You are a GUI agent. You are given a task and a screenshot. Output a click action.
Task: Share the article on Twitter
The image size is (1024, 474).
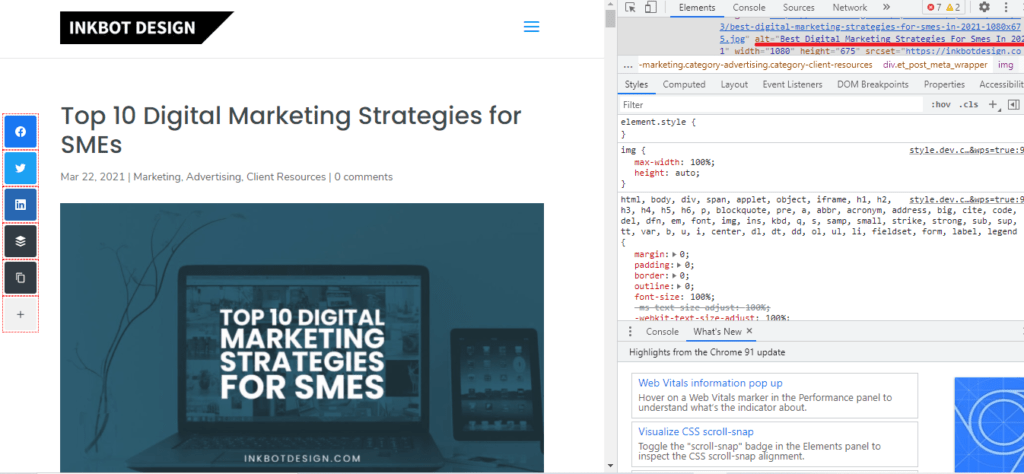(x=20, y=168)
